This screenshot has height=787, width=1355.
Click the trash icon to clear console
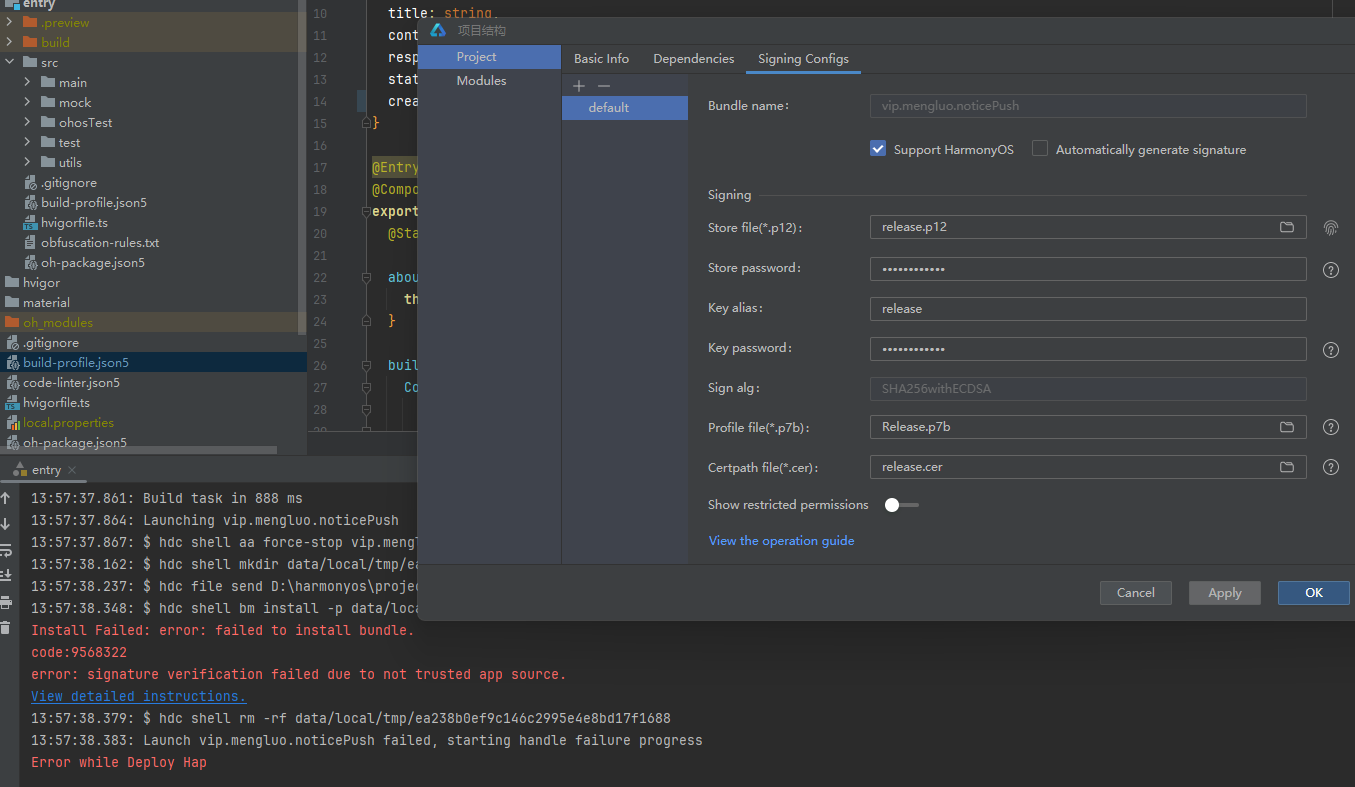(x=5, y=628)
